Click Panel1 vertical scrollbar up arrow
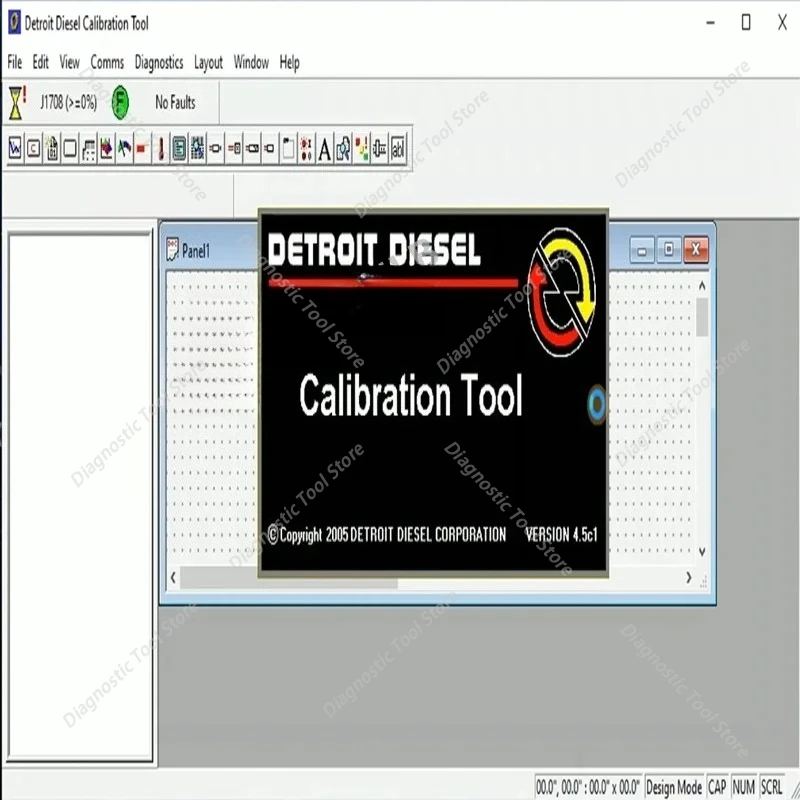Image resolution: width=800 pixels, height=800 pixels. pos(702,286)
